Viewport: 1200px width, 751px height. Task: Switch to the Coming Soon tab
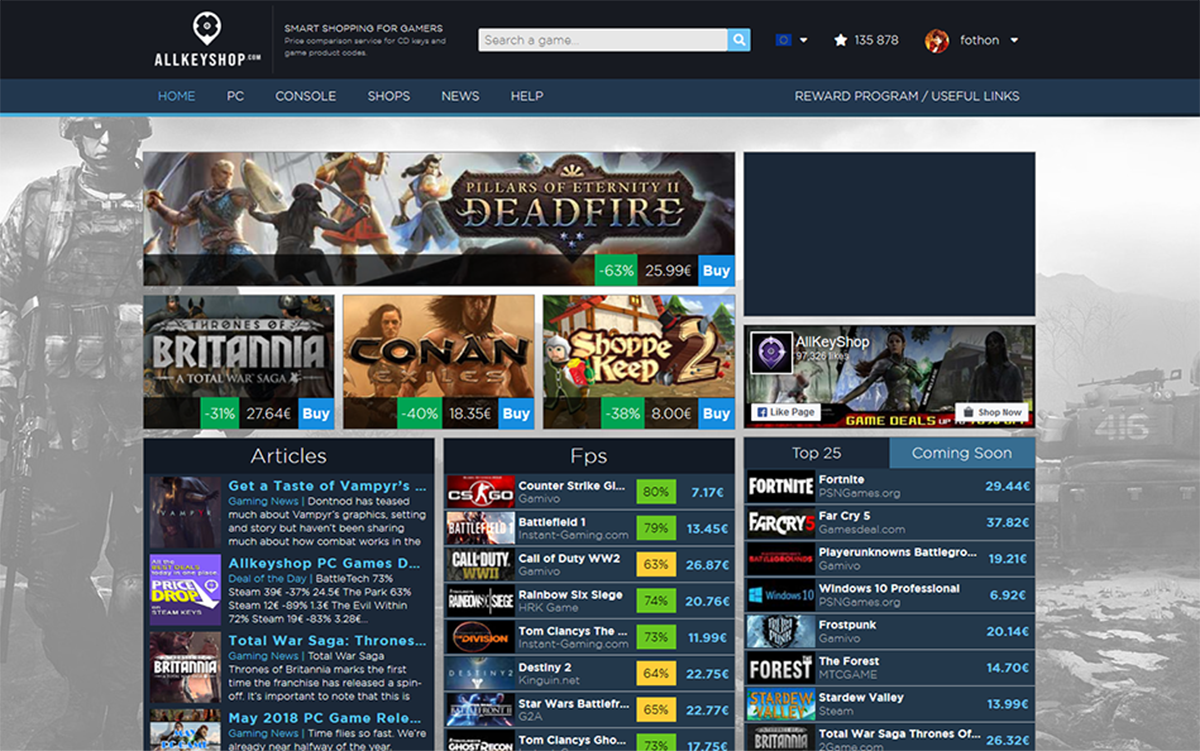[961, 453]
